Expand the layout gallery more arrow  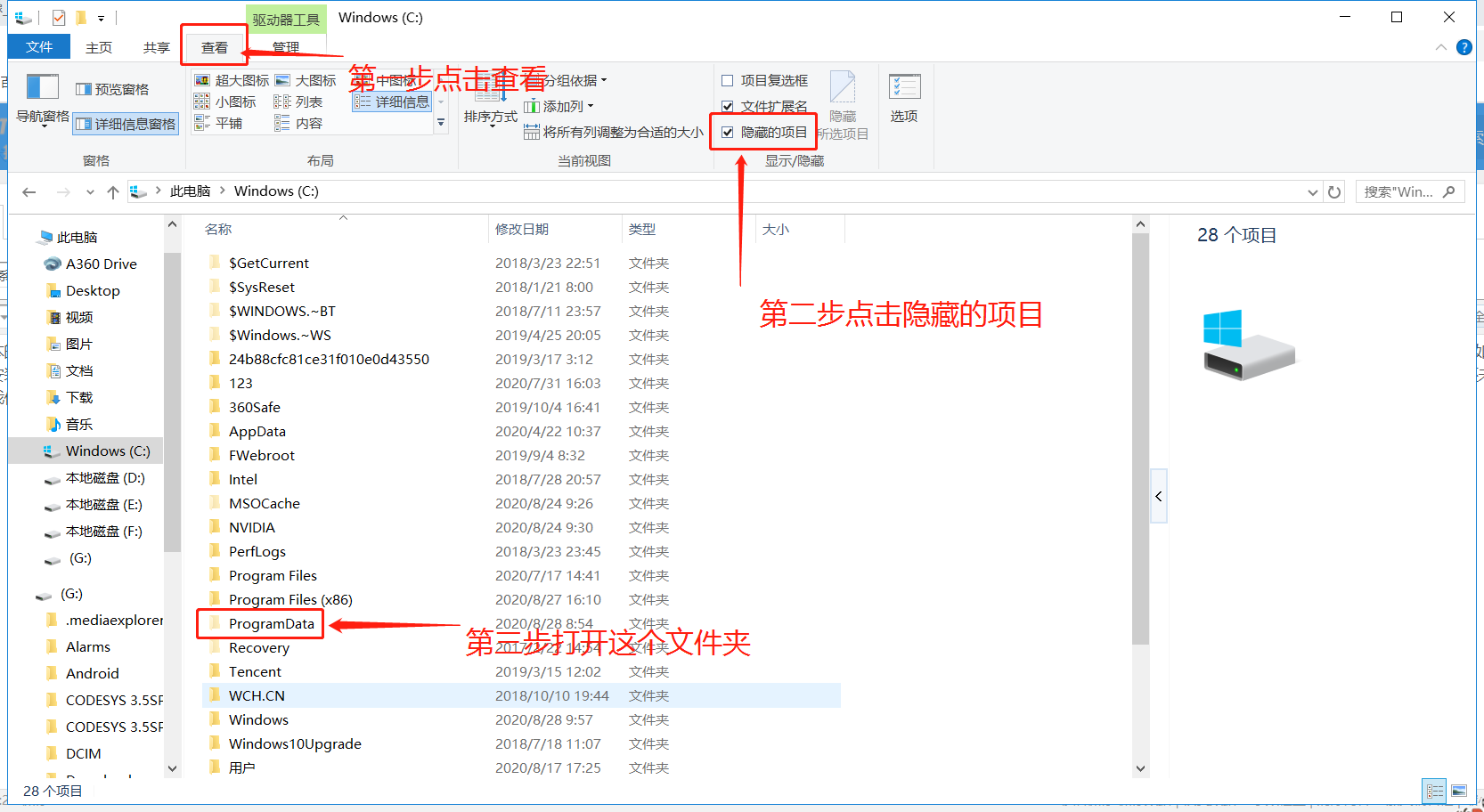pos(441,123)
